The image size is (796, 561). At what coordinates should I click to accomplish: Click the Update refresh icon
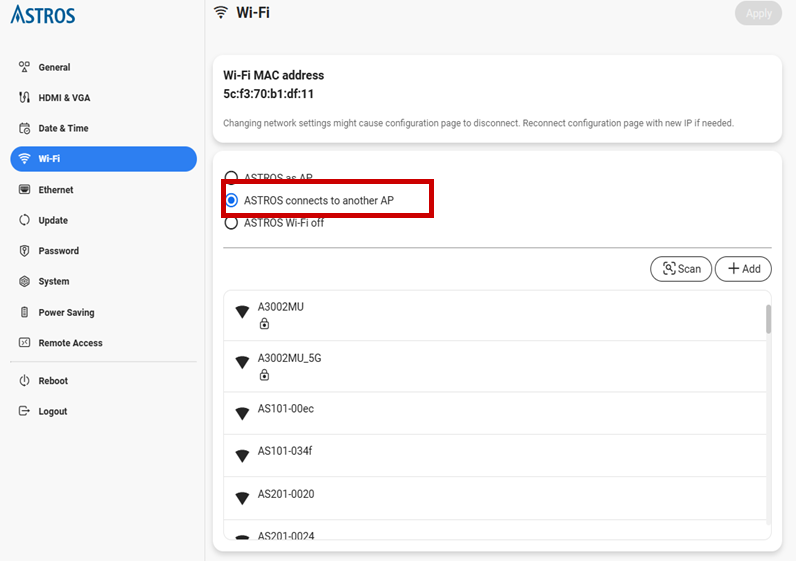point(25,220)
